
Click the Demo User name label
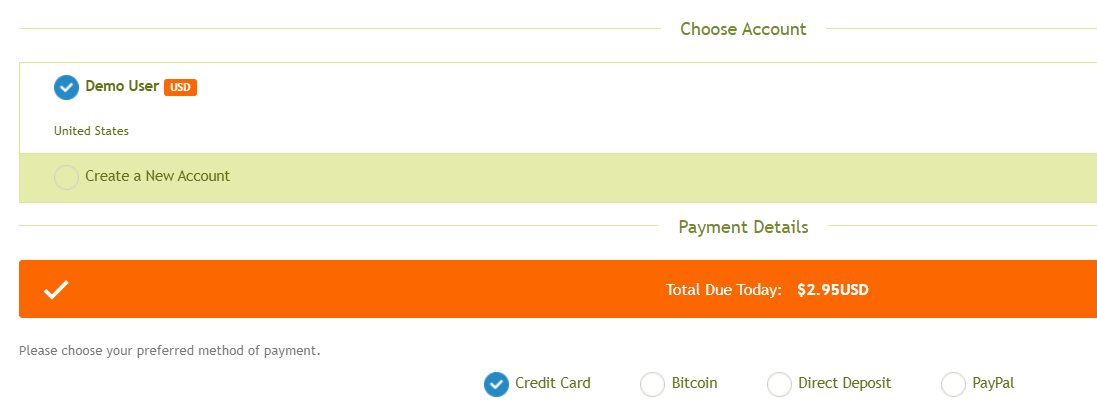[x=122, y=86]
